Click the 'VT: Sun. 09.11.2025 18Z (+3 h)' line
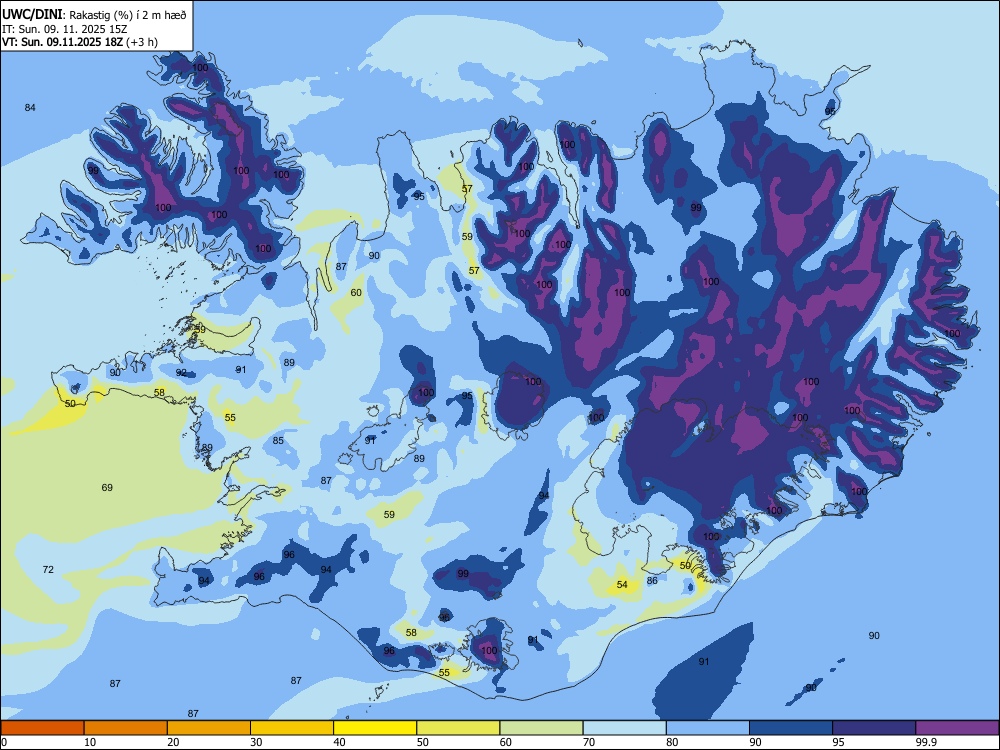The width and height of the screenshot is (1000, 750). point(80,42)
